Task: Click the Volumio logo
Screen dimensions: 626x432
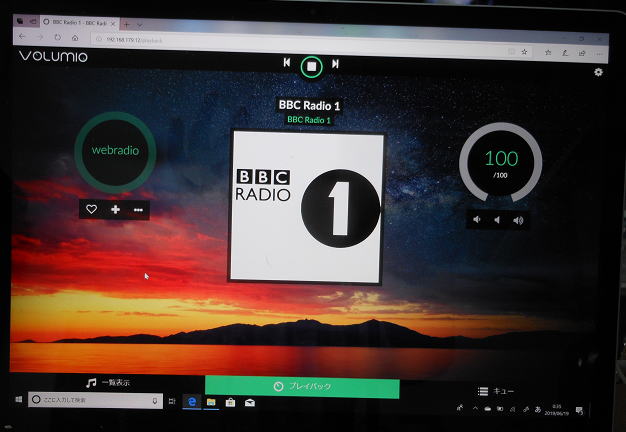Action: pyautogui.click(x=53, y=56)
